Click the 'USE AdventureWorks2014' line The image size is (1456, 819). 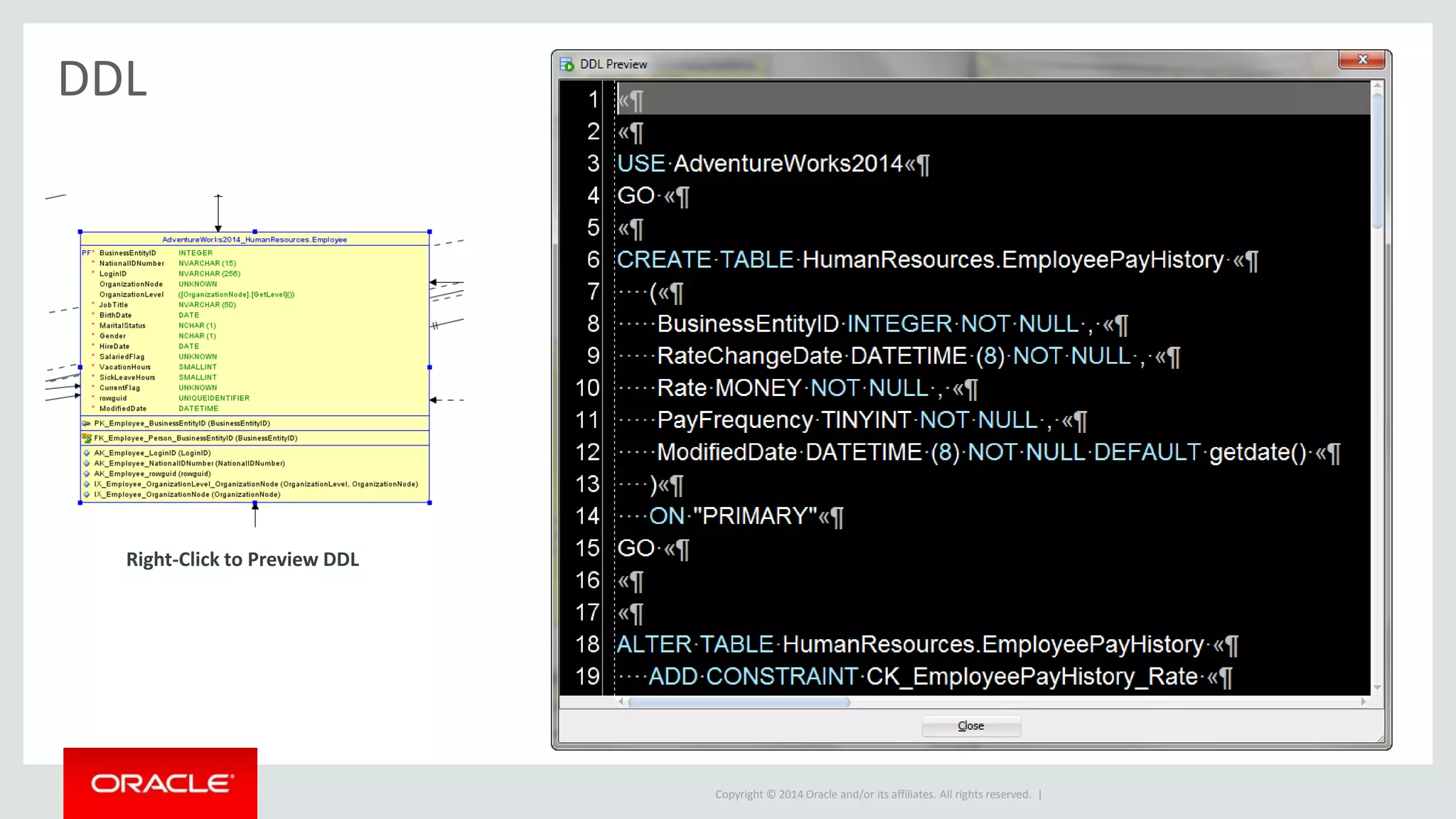773,164
